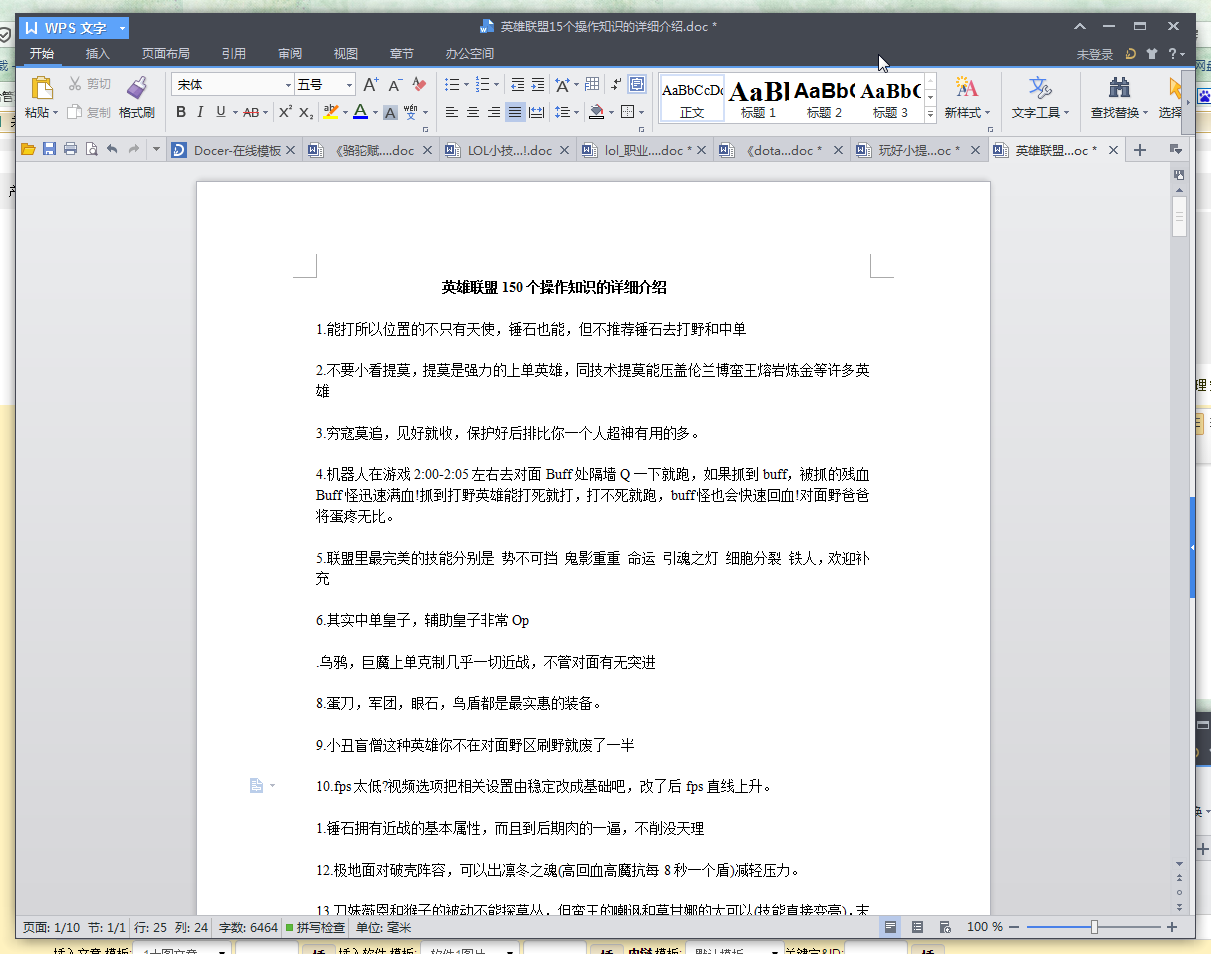Click the align left icon

click(x=452, y=112)
